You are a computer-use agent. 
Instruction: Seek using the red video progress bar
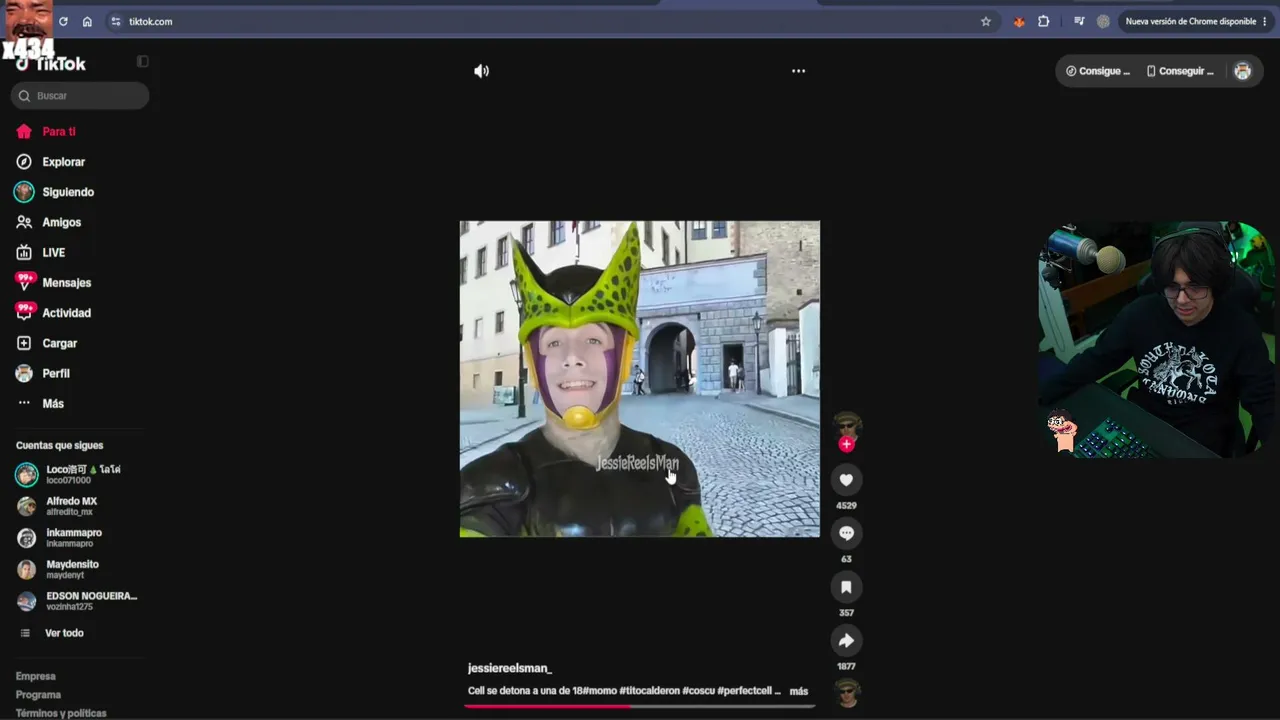639,706
